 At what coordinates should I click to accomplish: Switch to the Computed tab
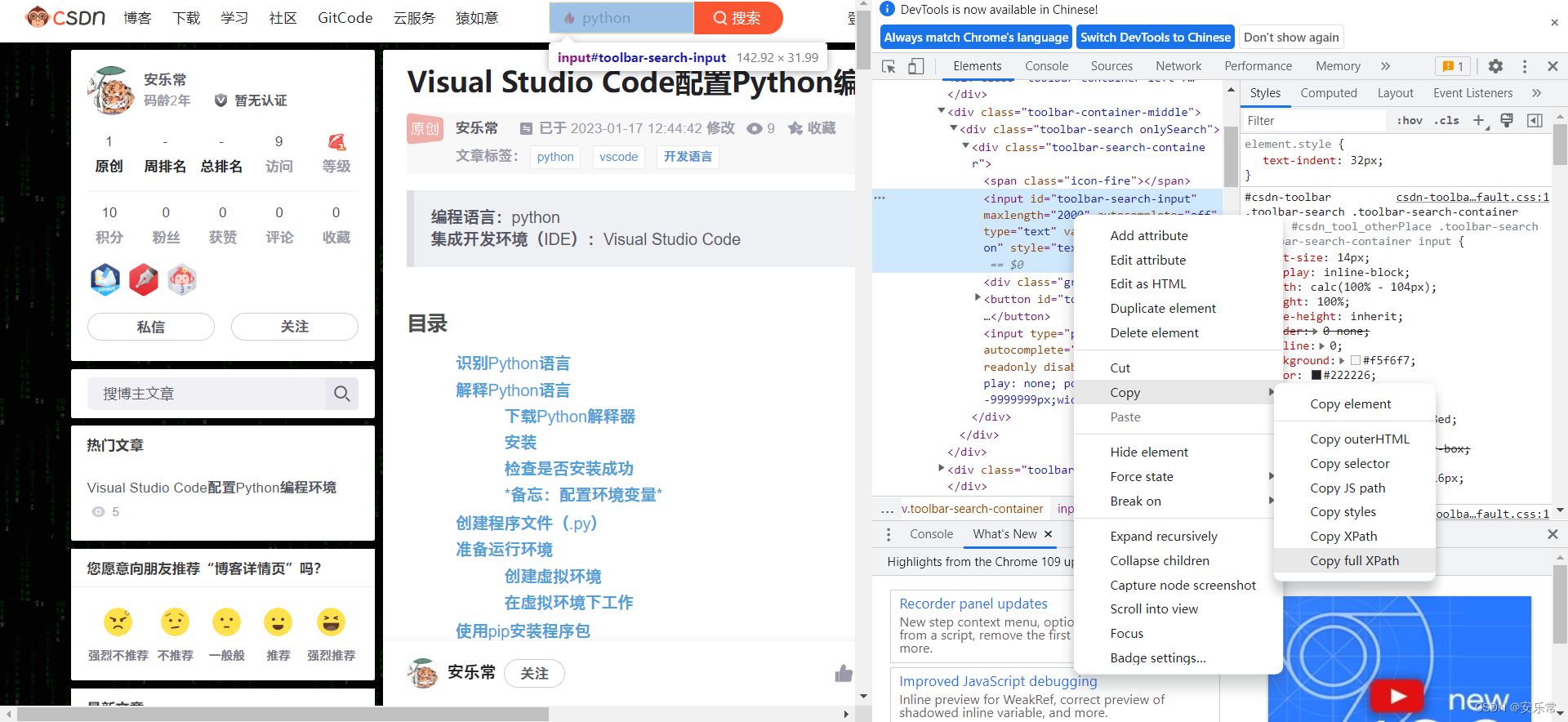1328,93
